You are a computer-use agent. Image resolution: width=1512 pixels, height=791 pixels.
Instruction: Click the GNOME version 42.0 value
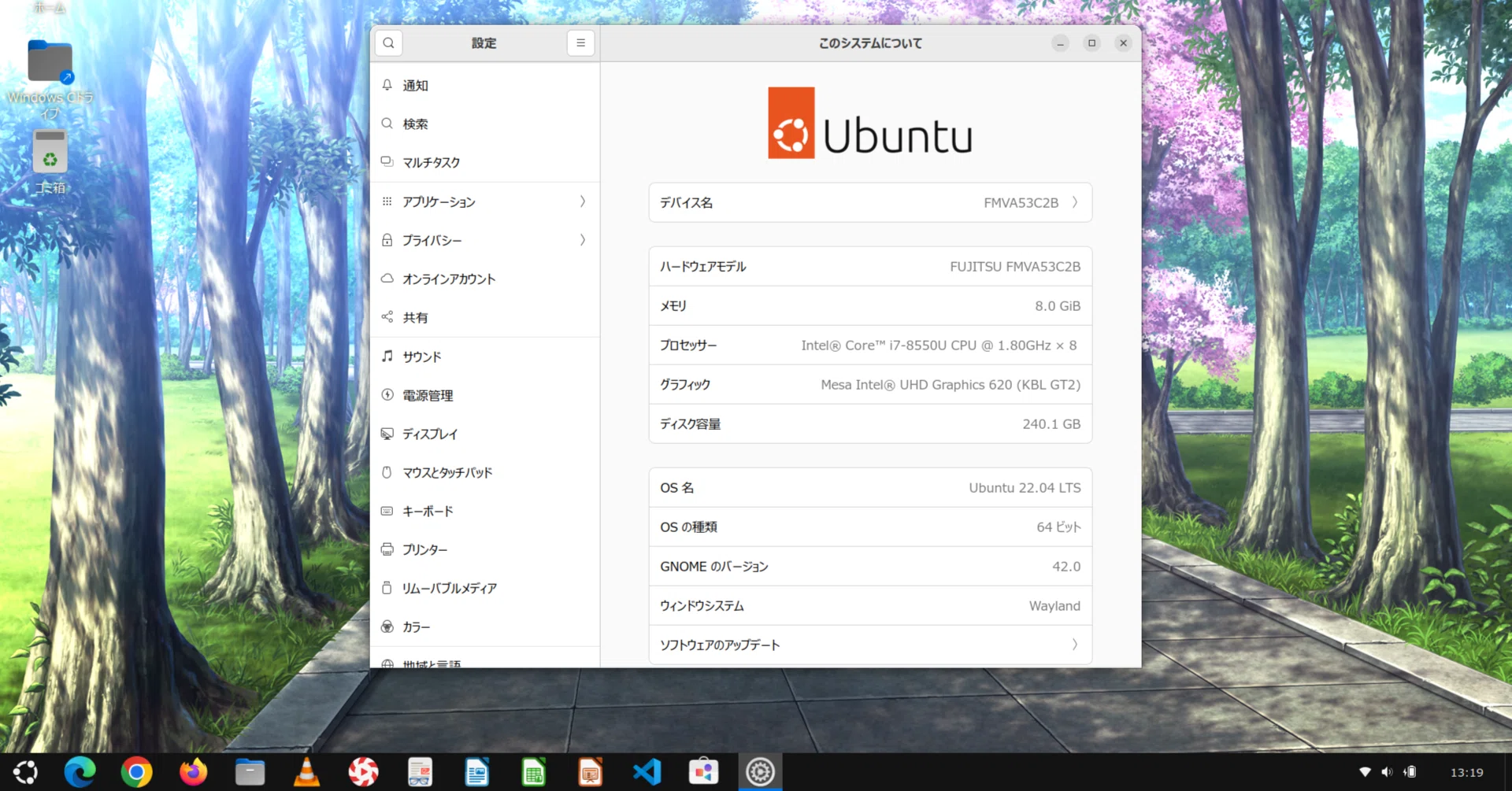coord(1066,567)
